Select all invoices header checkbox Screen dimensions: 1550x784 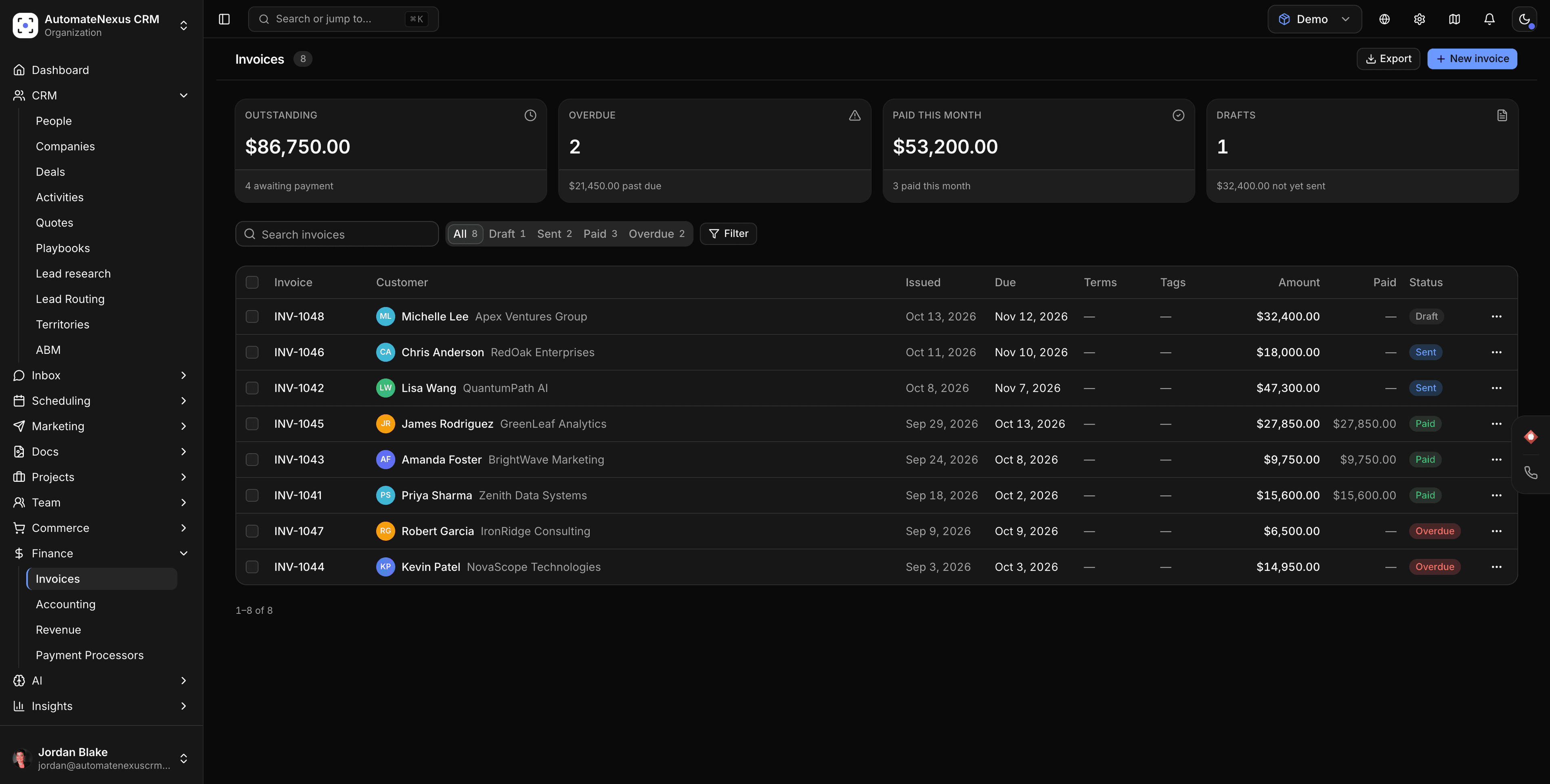click(x=251, y=282)
